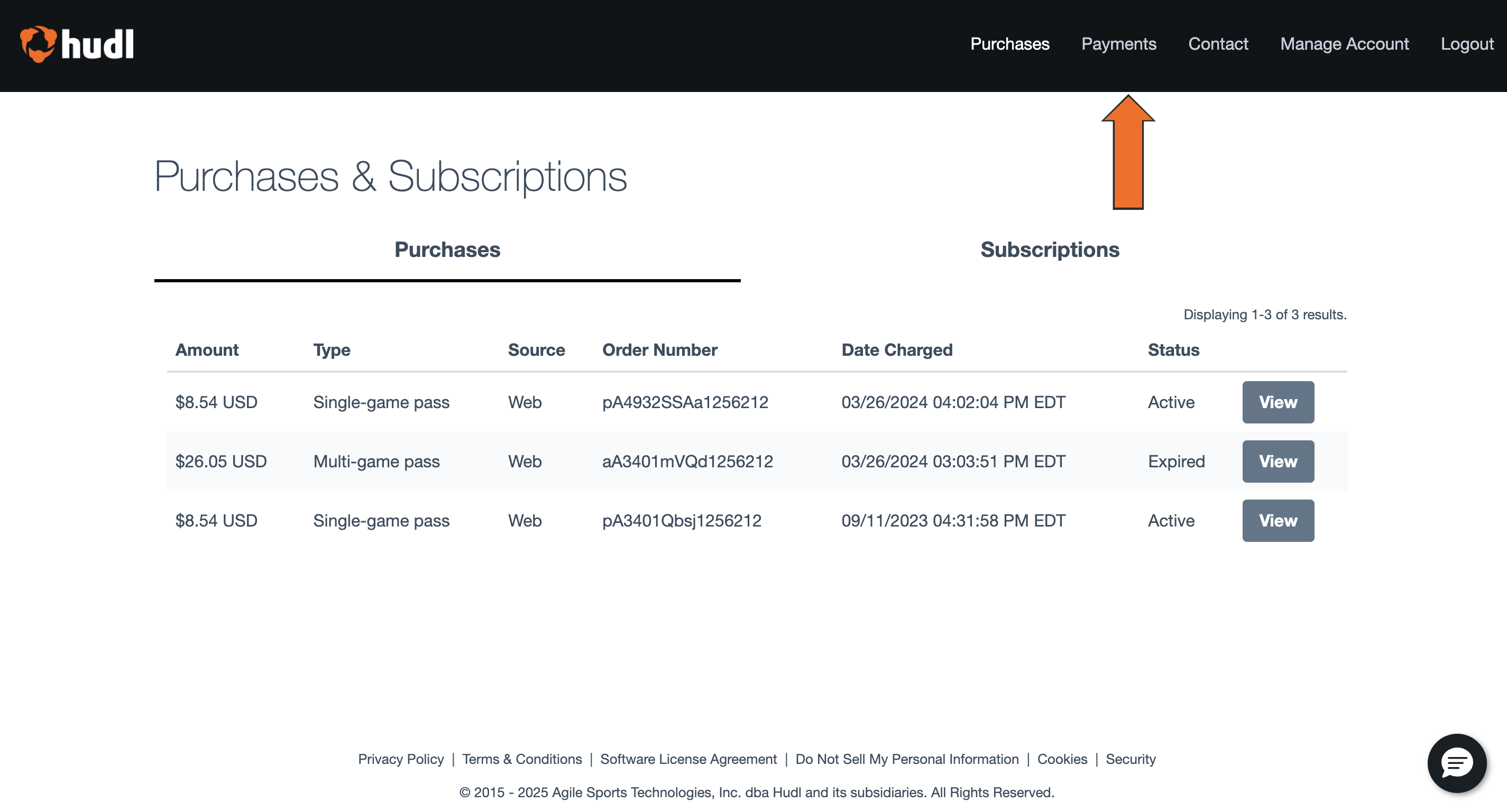Switch to the Subscriptions tab
This screenshot has height=812, width=1507.
(1050, 250)
